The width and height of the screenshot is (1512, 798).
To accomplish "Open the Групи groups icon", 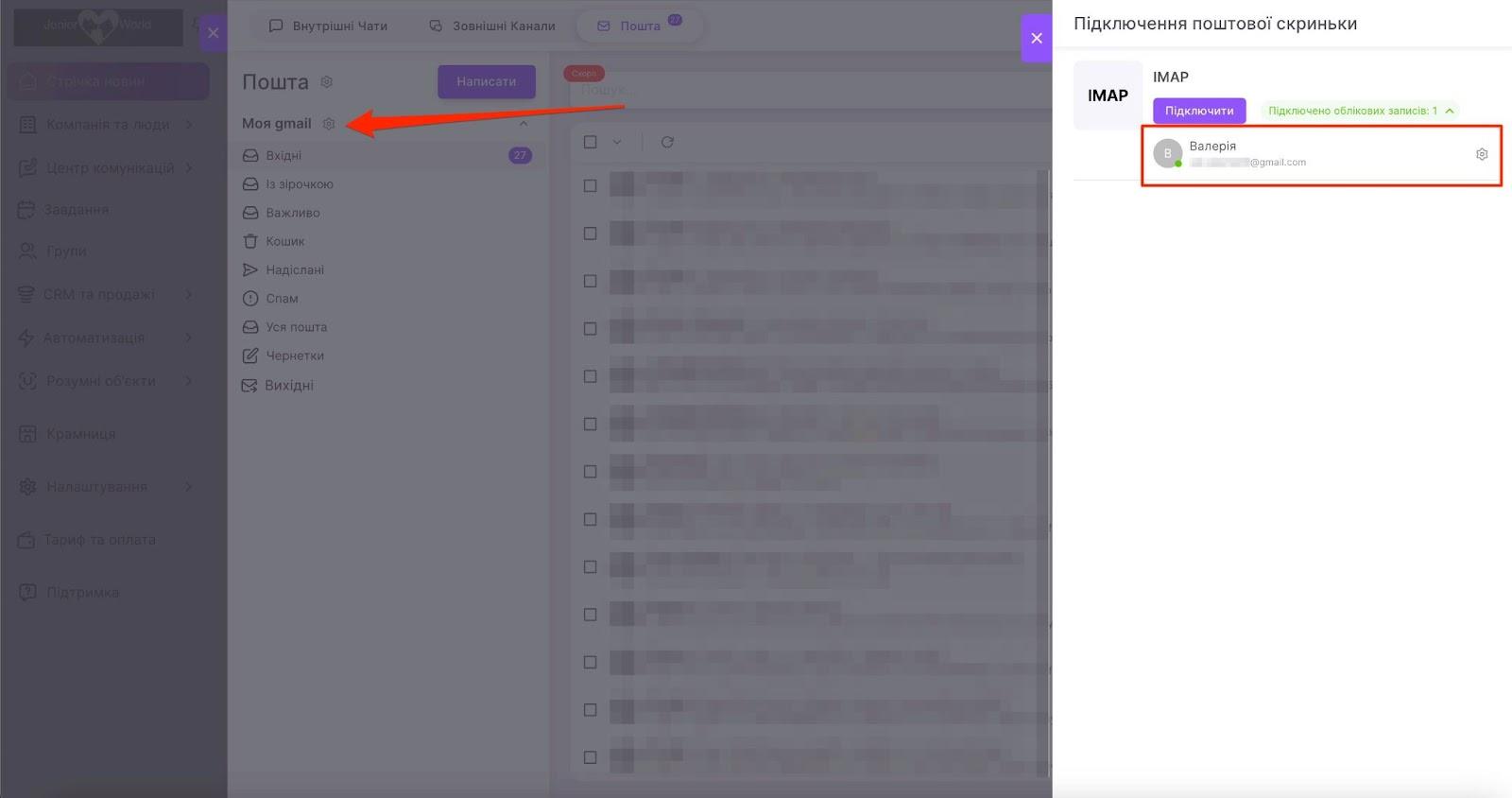I will [x=27, y=251].
